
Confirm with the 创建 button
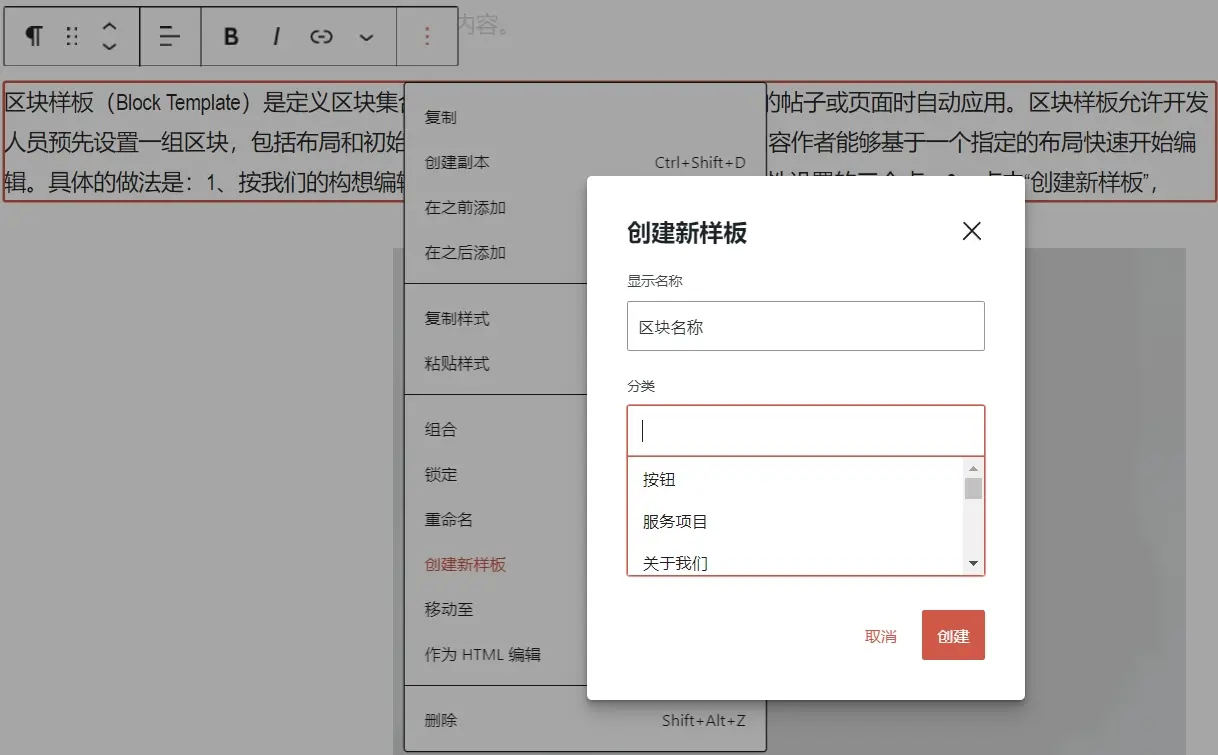[952, 635]
